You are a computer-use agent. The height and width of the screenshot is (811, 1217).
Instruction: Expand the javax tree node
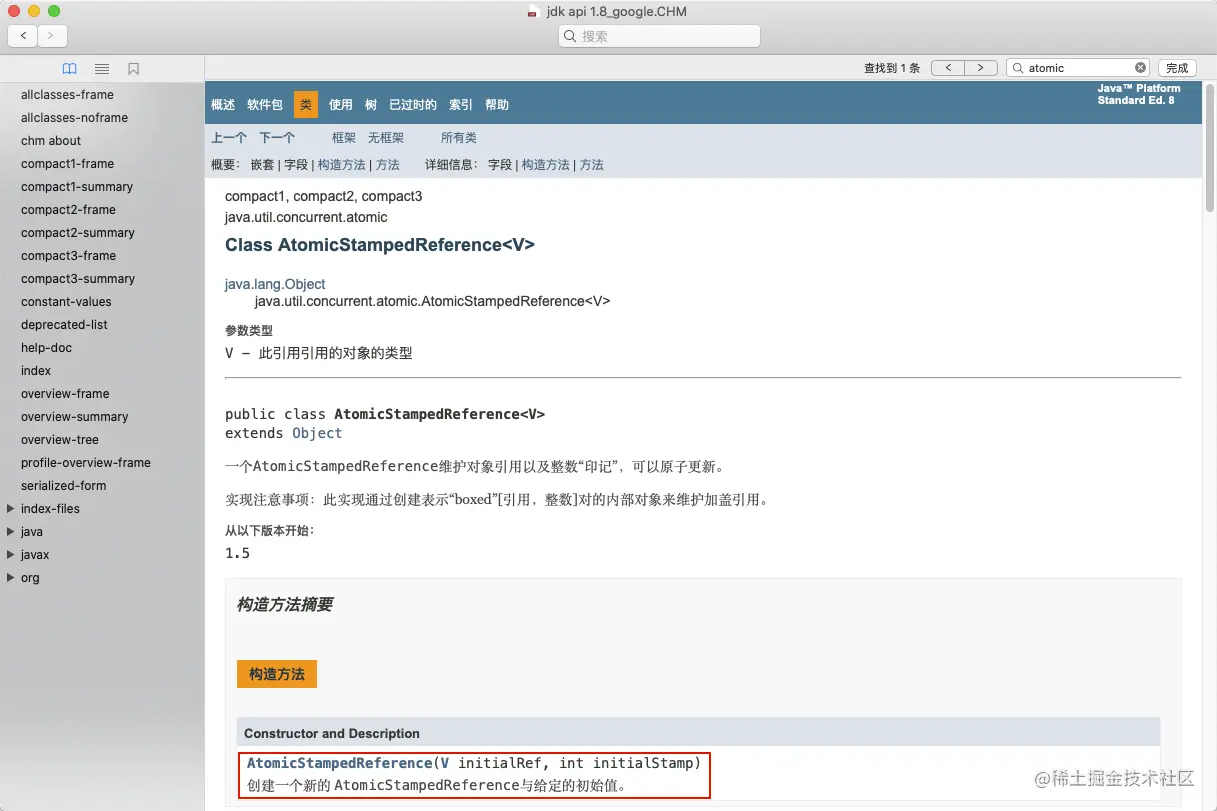[10, 554]
